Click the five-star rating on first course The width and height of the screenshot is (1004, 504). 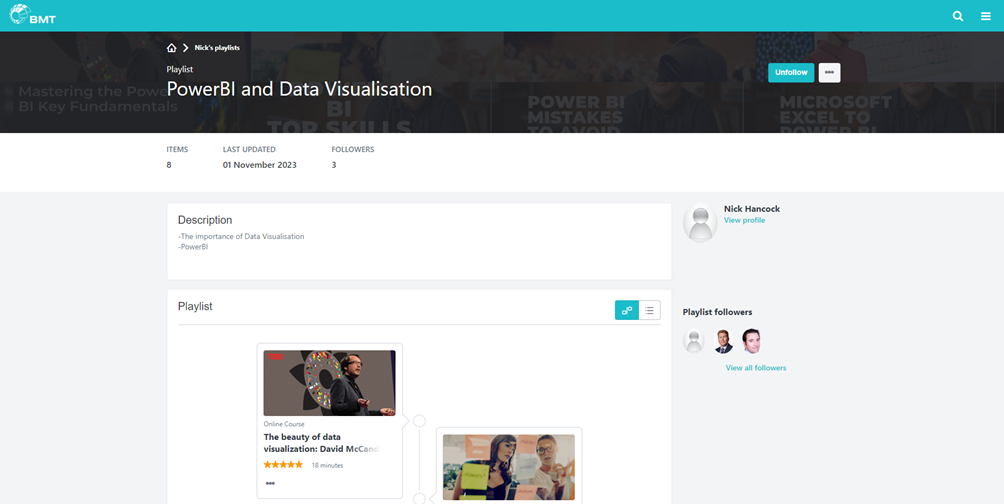click(283, 465)
